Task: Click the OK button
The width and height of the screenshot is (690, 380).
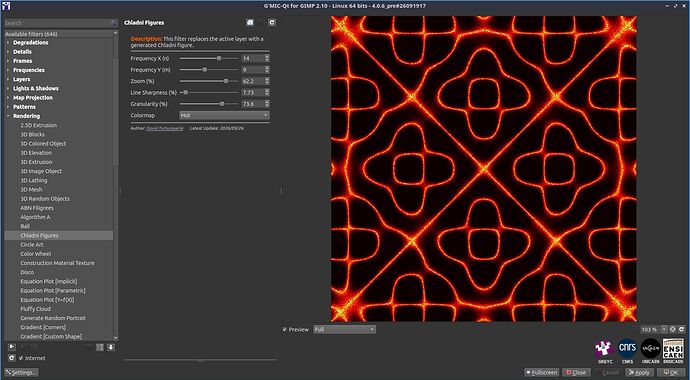Action: [x=671, y=373]
